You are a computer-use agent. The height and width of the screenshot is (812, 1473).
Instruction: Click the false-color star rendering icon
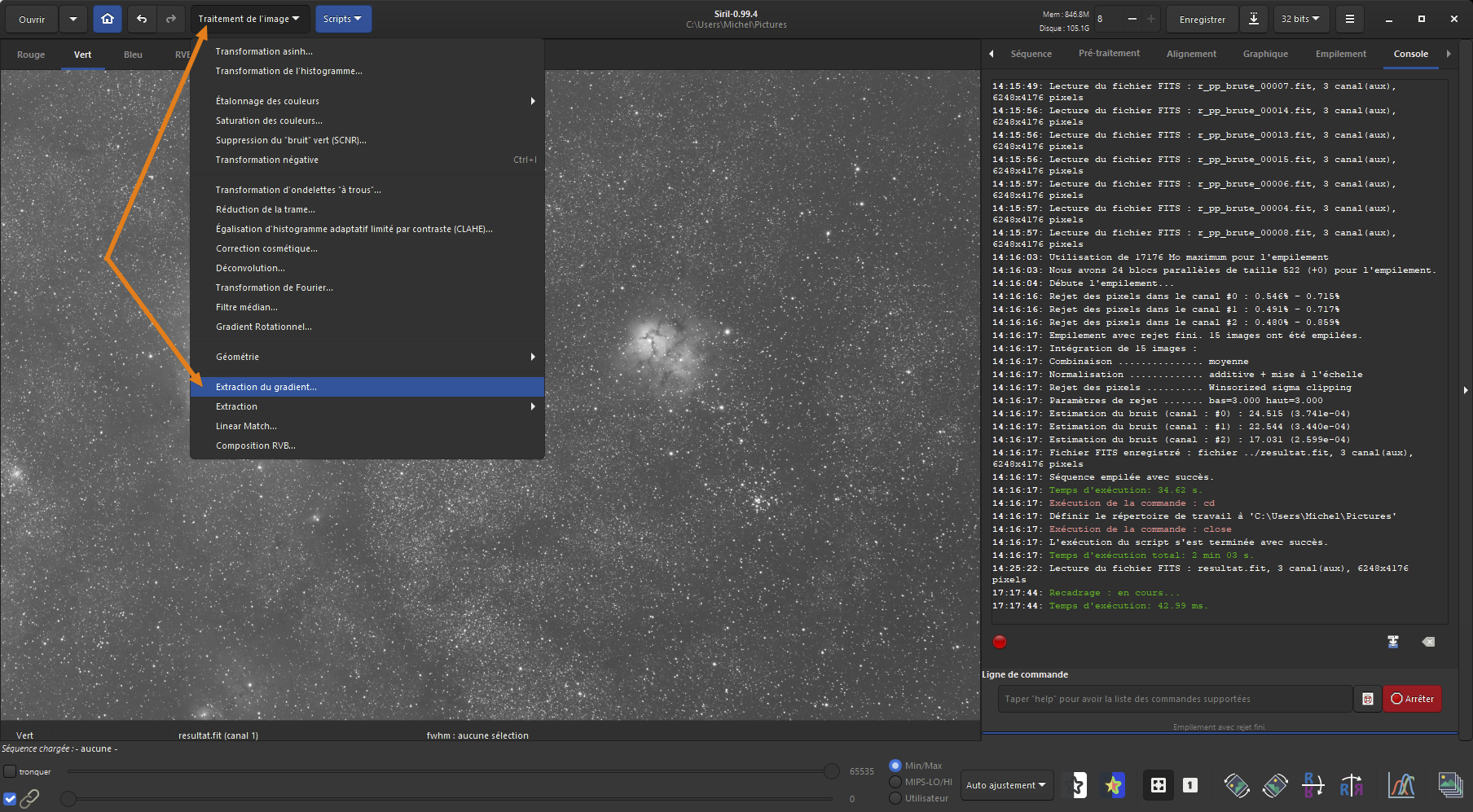1113,785
